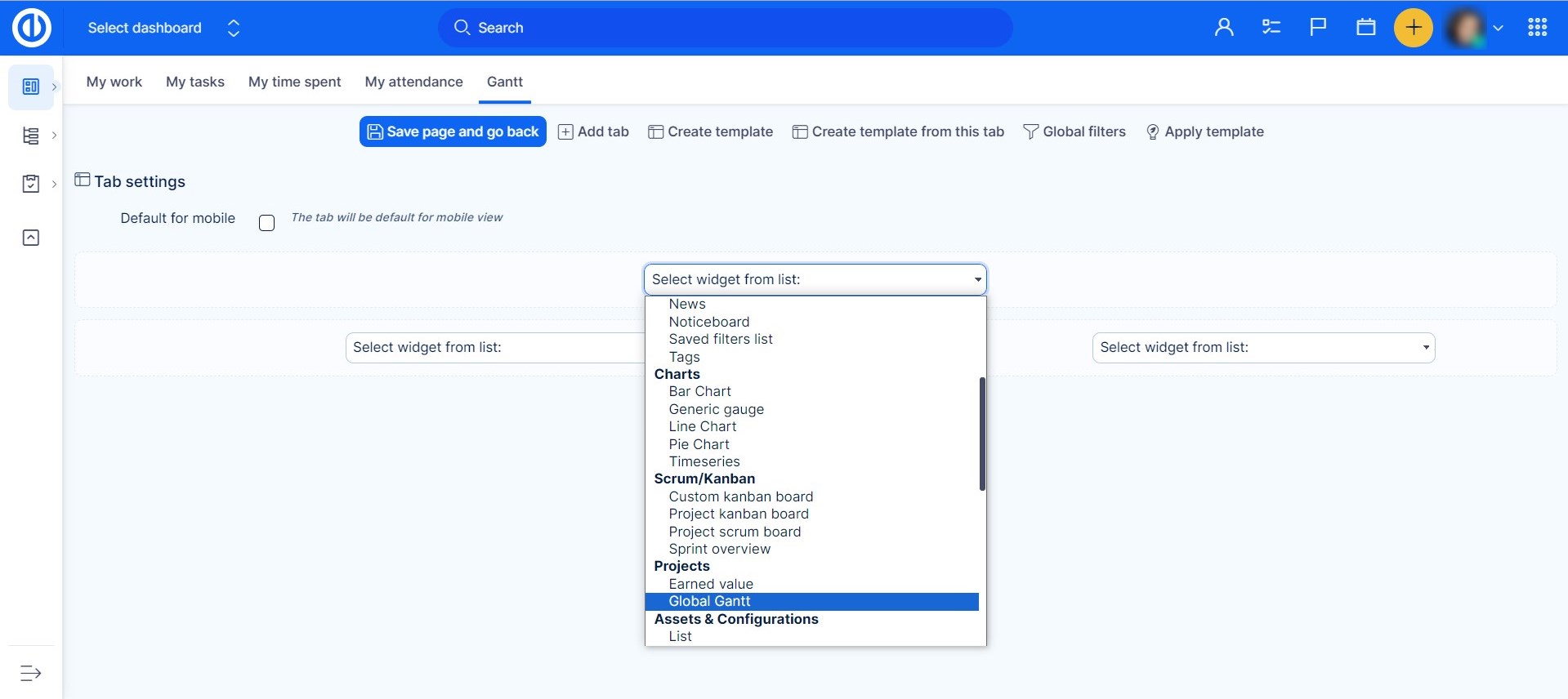Click the user profile icon in header

pyautogui.click(x=1223, y=28)
